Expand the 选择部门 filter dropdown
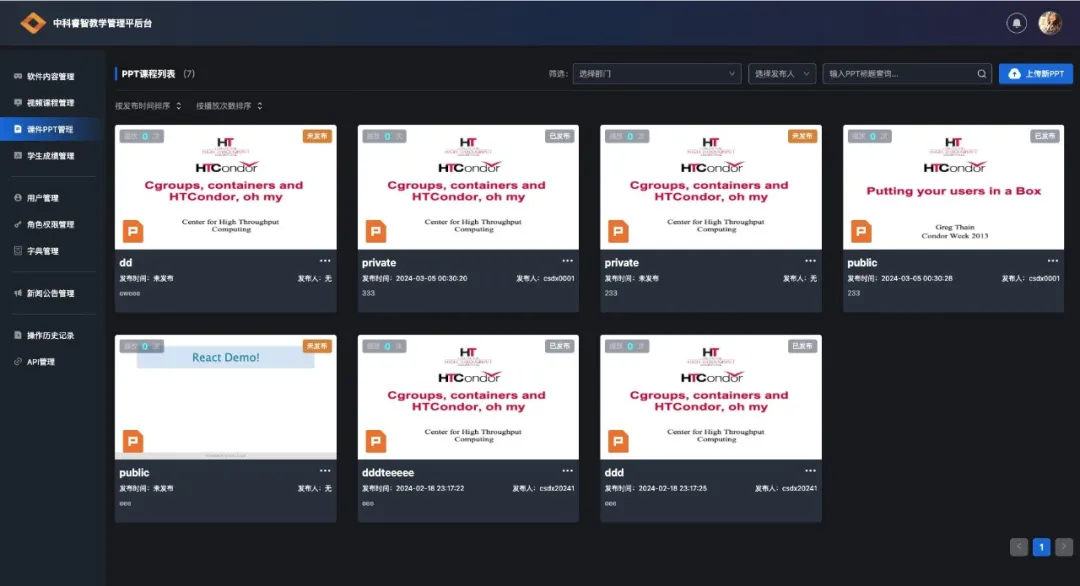The width and height of the screenshot is (1080, 586). click(x=655, y=74)
